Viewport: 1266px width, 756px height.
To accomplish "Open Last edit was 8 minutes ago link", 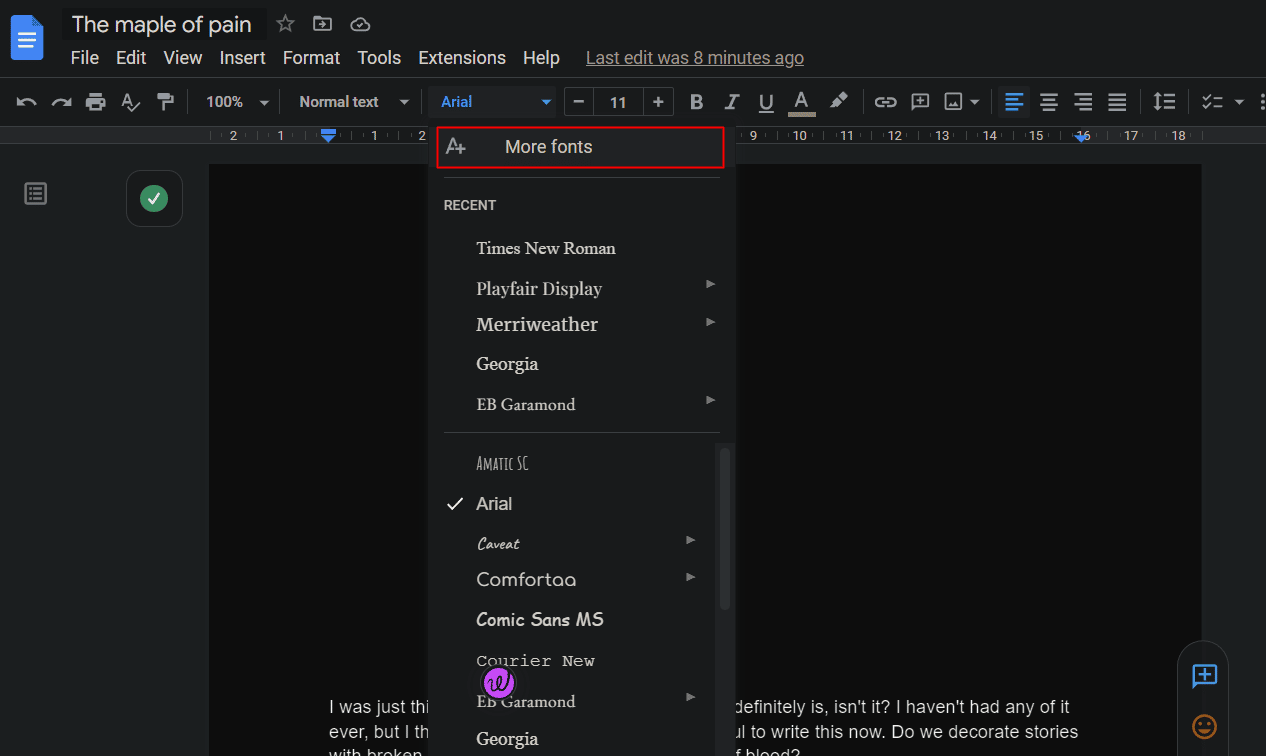I will (x=695, y=58).
